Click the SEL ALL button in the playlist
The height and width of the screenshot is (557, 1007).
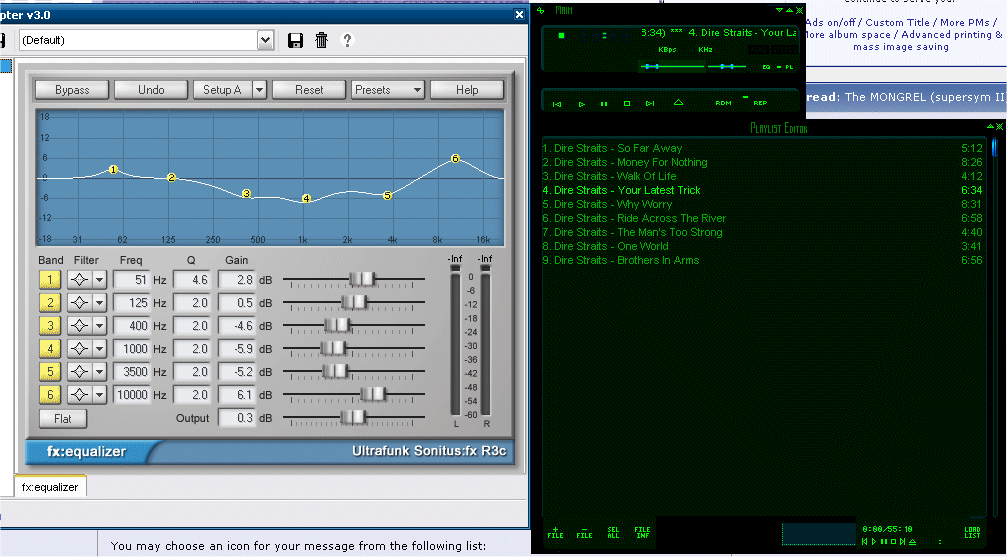pyautogui.click(x=613, y=533)
